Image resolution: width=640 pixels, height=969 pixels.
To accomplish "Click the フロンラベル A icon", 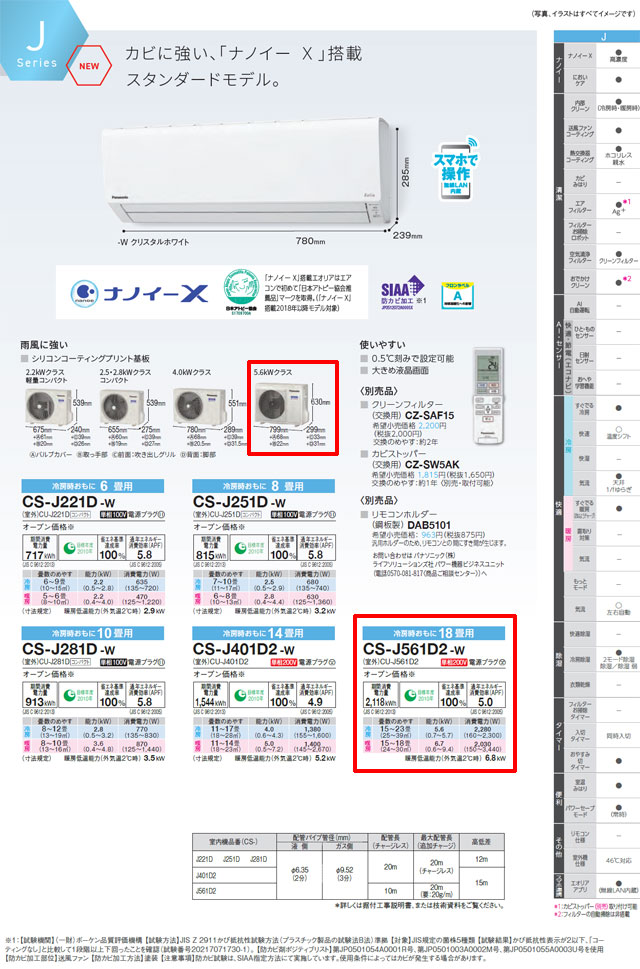I will coord(457,295).
